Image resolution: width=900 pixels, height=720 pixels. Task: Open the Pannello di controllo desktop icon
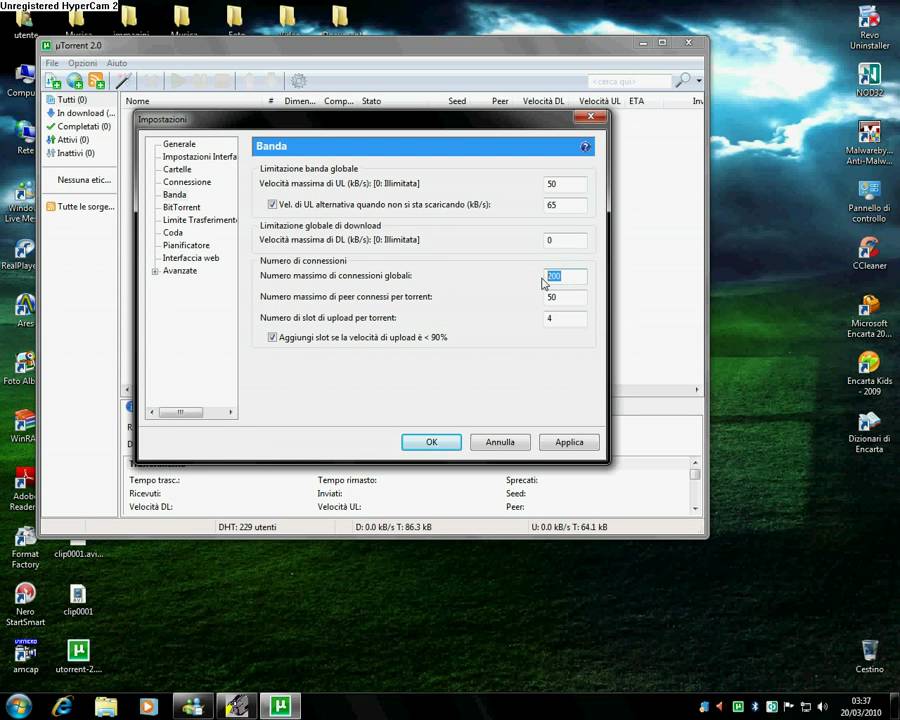pyautogui.click(x=869, y=201)
